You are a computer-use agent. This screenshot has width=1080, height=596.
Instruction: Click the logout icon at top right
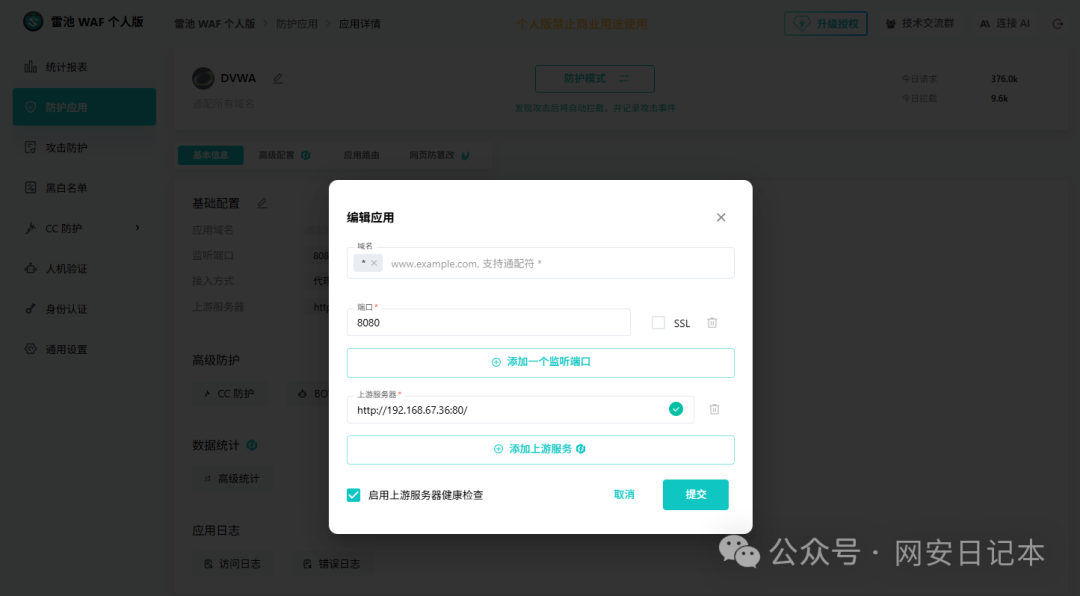[1057, 23]
